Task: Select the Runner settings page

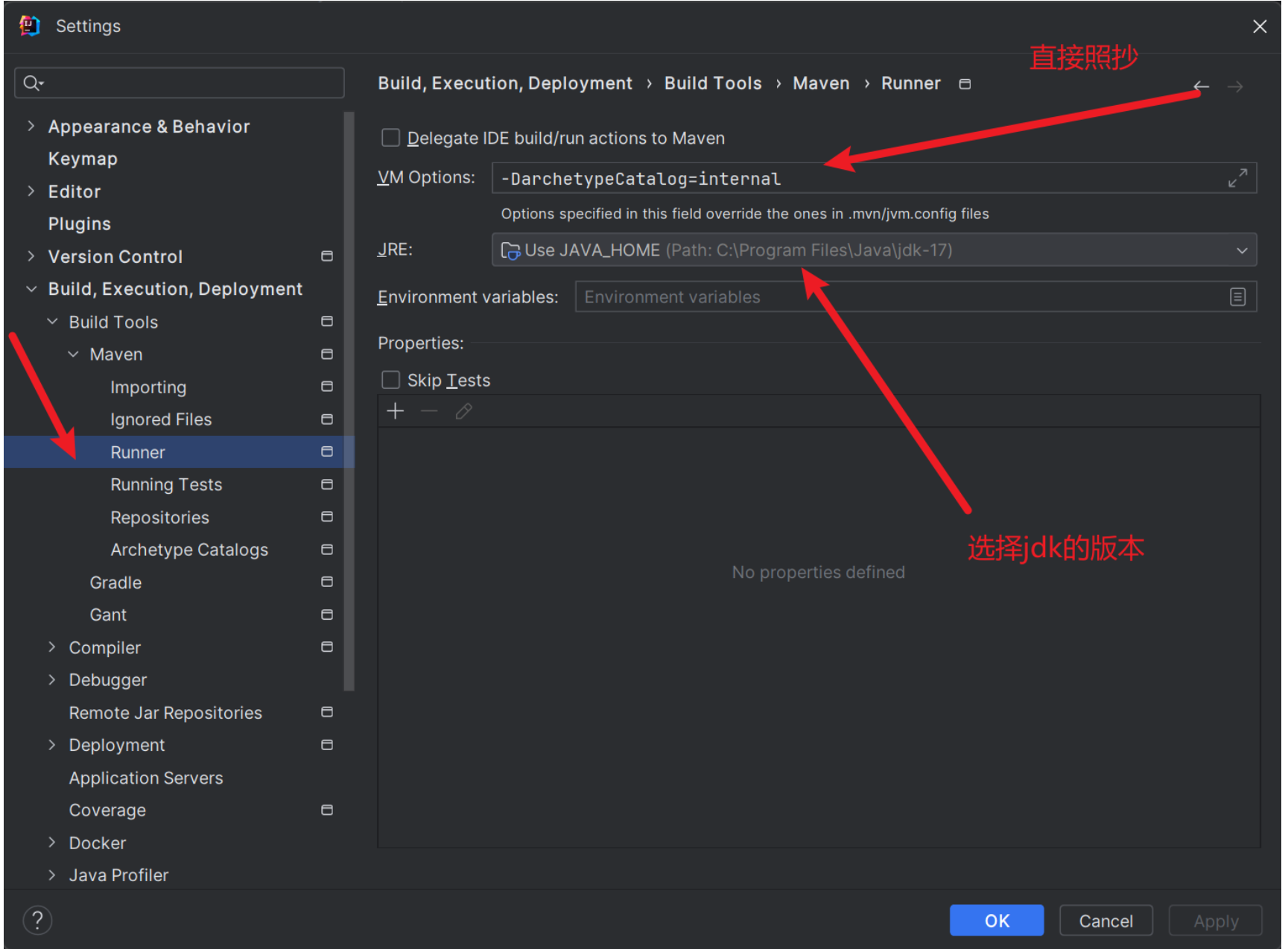Action: [179, 452]
